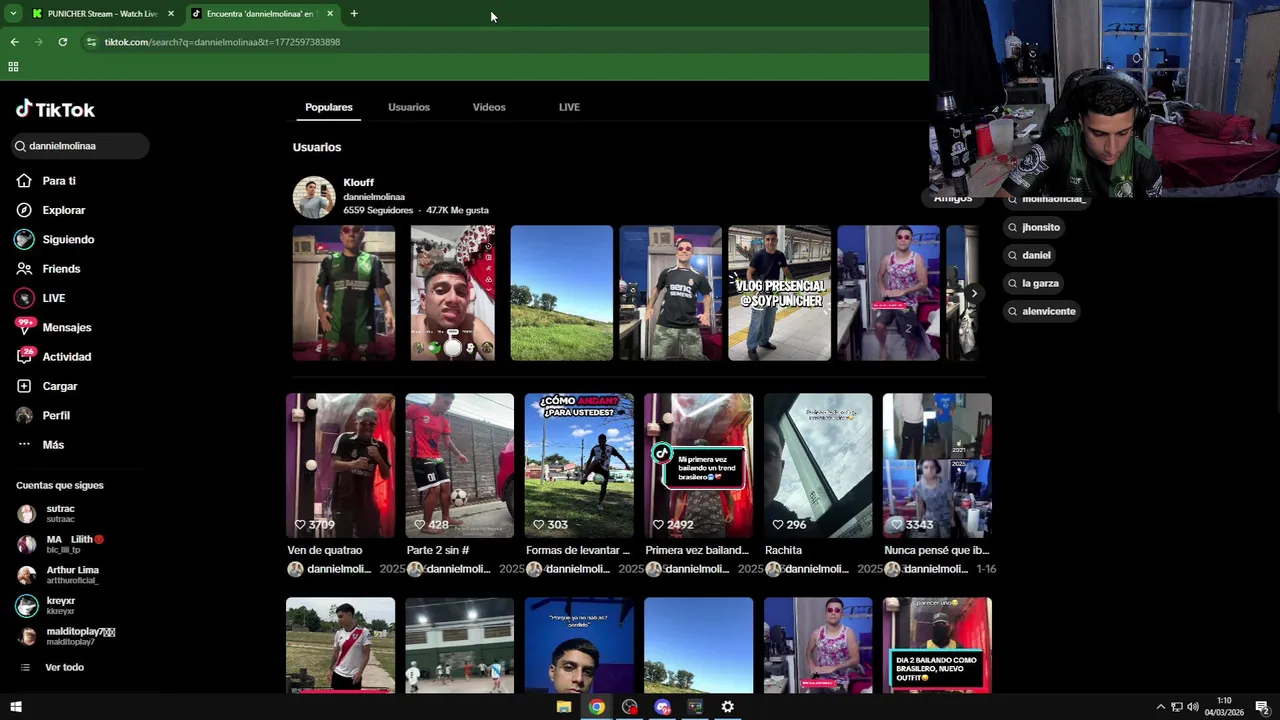Open the Windows Start menu
The width and height of the screenshot is (1280, 720).
pyautogui.click(x=15, y=707)
